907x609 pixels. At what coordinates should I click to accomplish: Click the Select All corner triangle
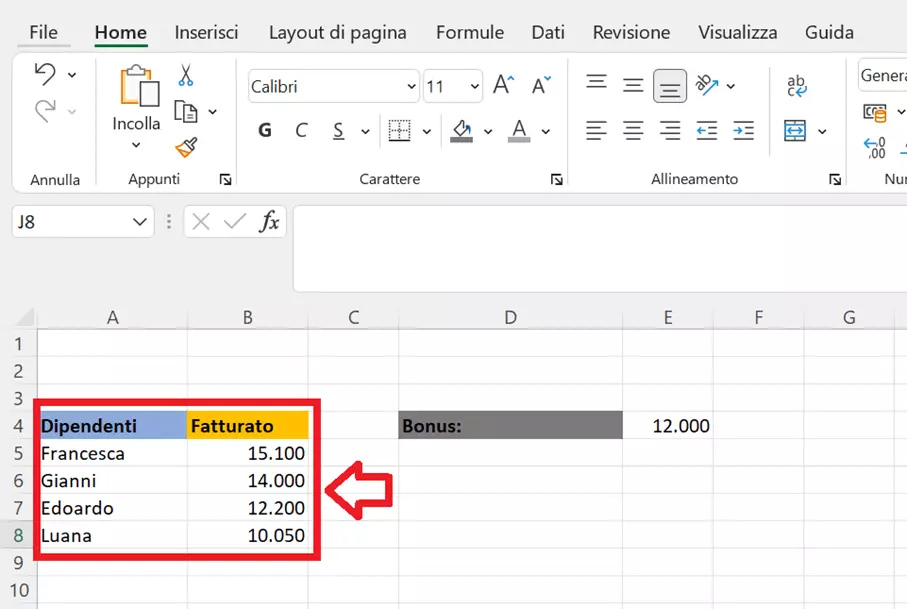point(25,318)
